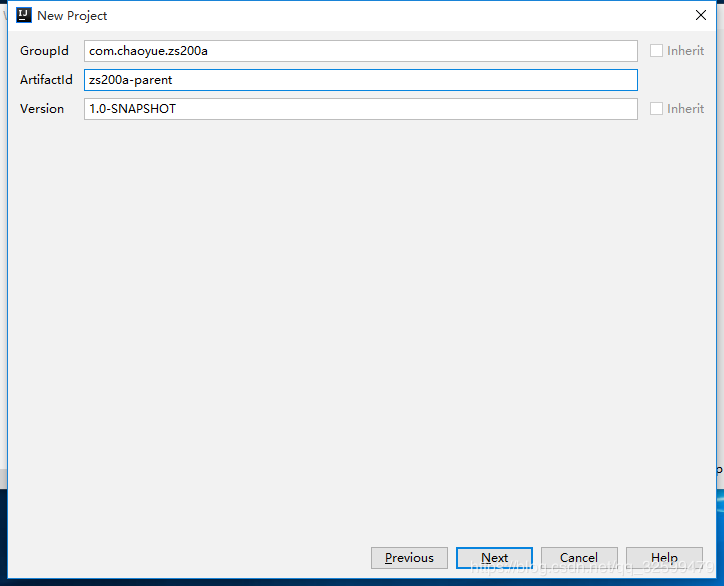Image resolution: width=724 pixels, height=586 pixels.
Task: Click the New Project title text
Action: (72, 16)
